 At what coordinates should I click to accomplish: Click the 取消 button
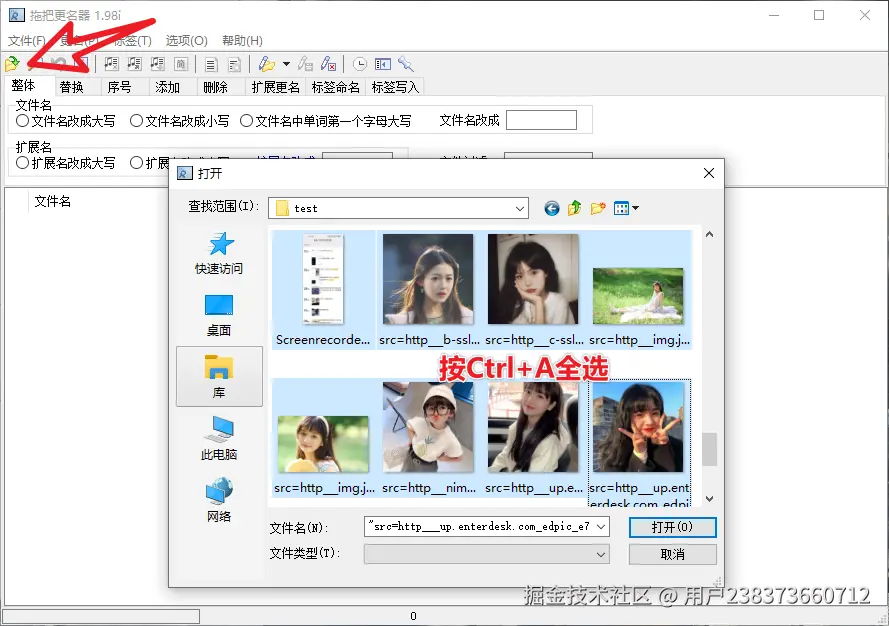pos(672,554)
